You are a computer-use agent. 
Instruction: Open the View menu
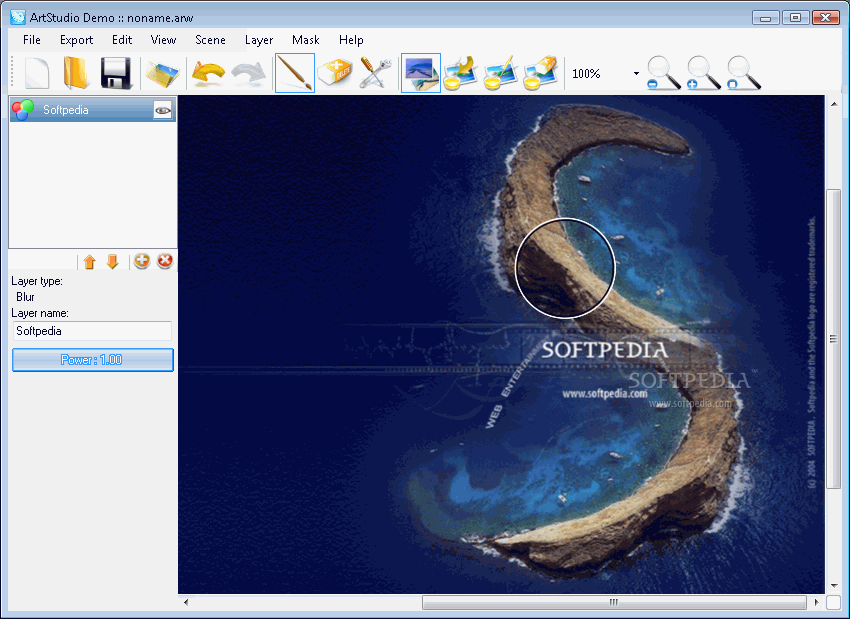coord(163,40)
